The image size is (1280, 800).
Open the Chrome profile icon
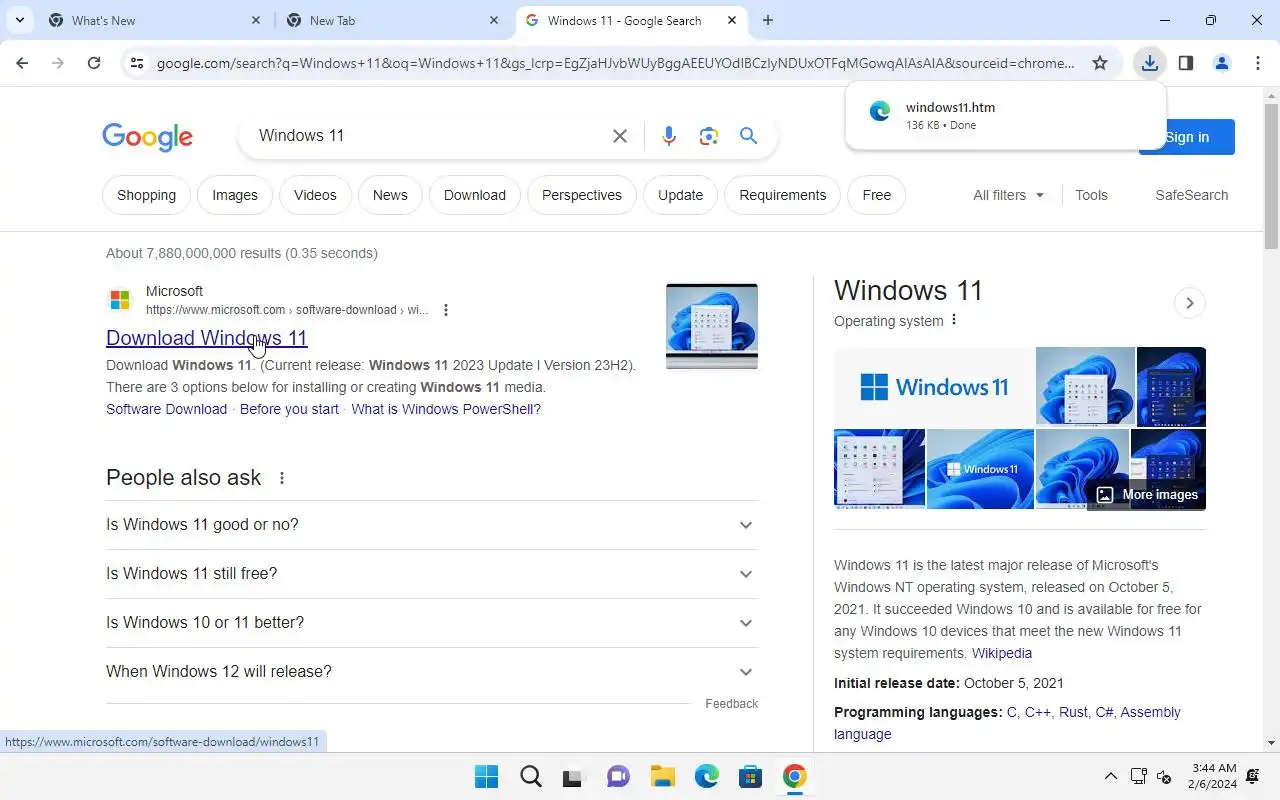tap(1222, 63)
